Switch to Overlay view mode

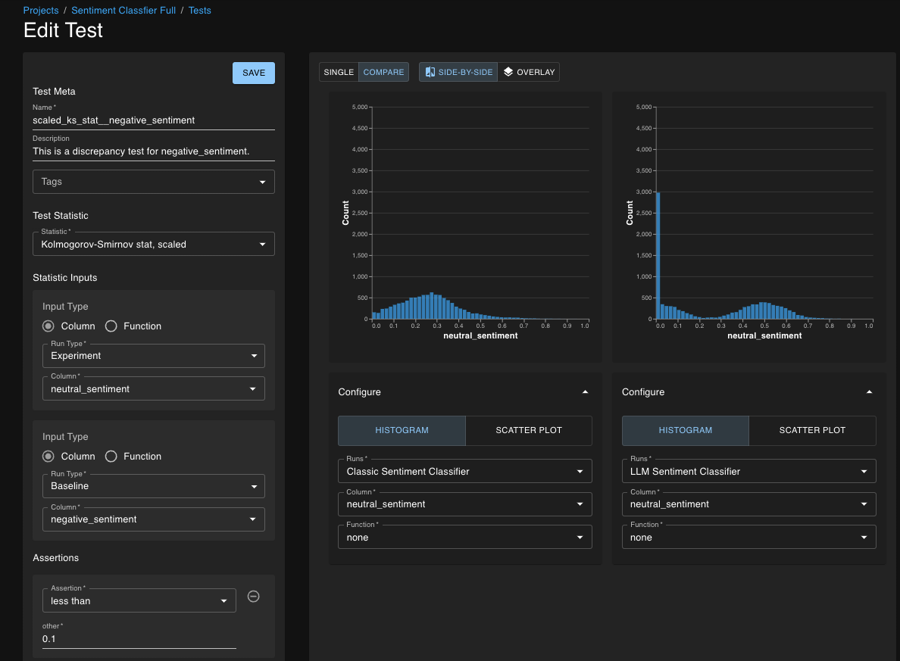529,72
